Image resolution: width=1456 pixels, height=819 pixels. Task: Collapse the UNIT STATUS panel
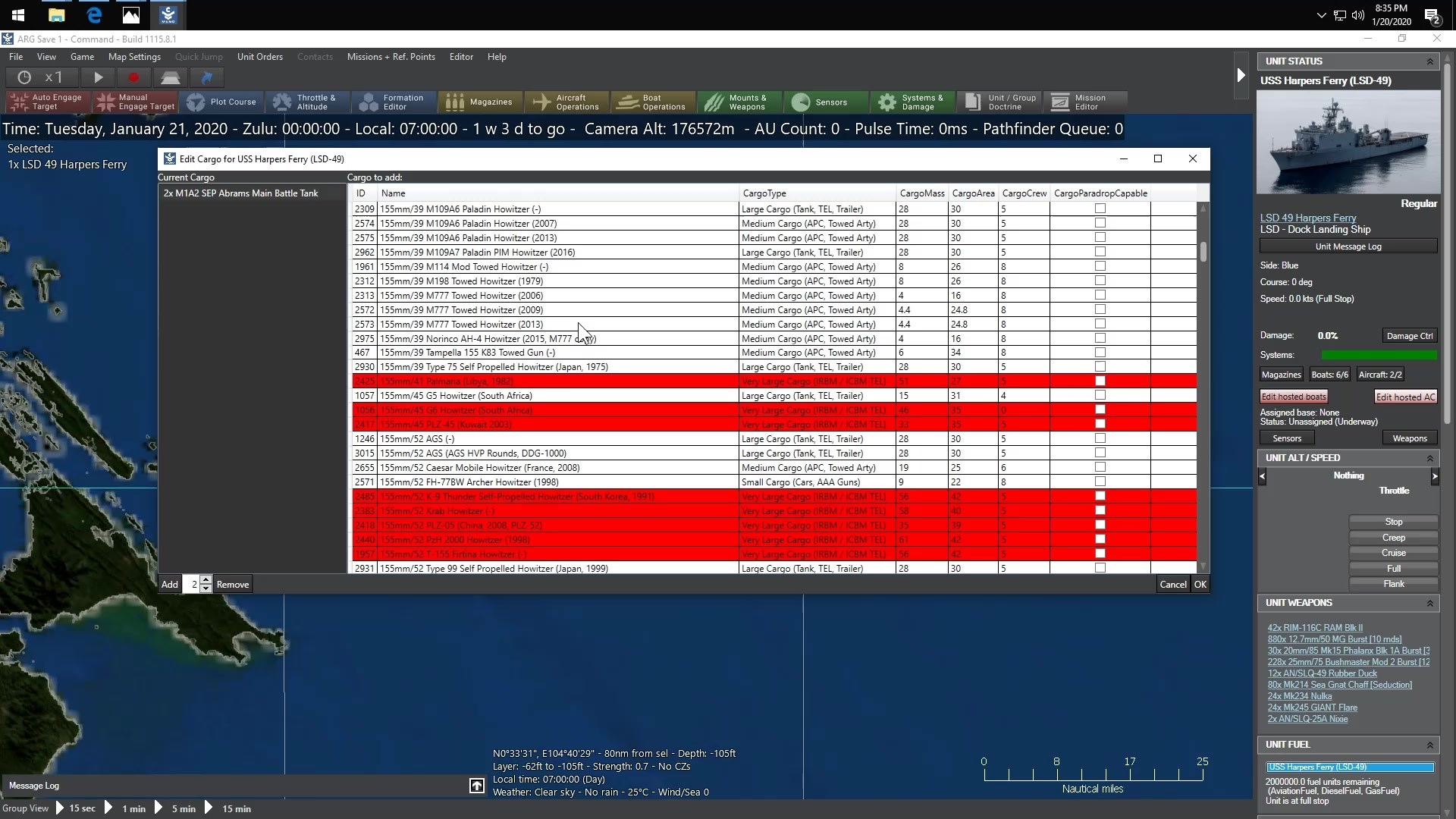click(1429, 61)
